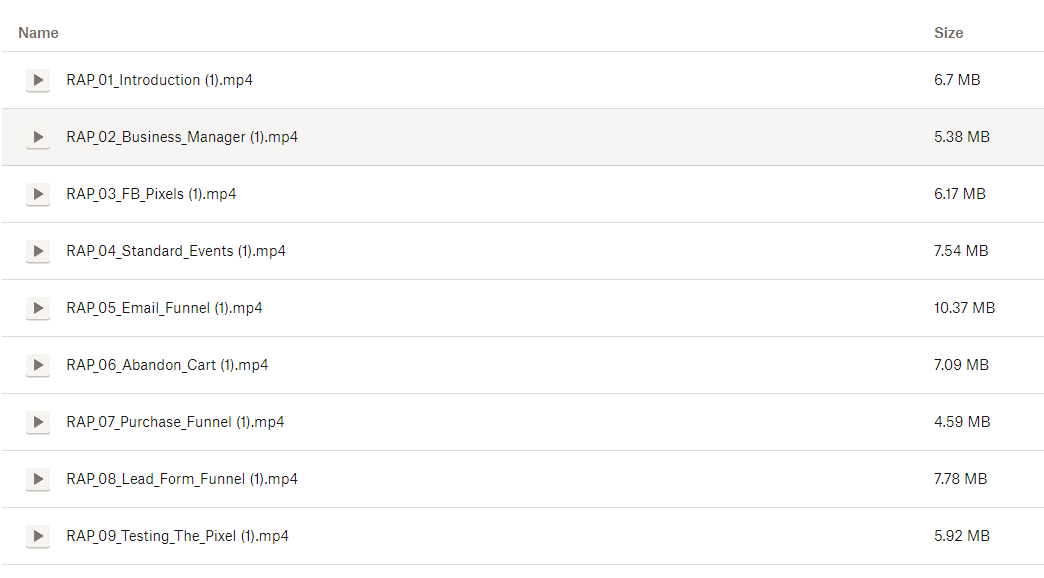Sort files by the Name column header

[38, 33]
